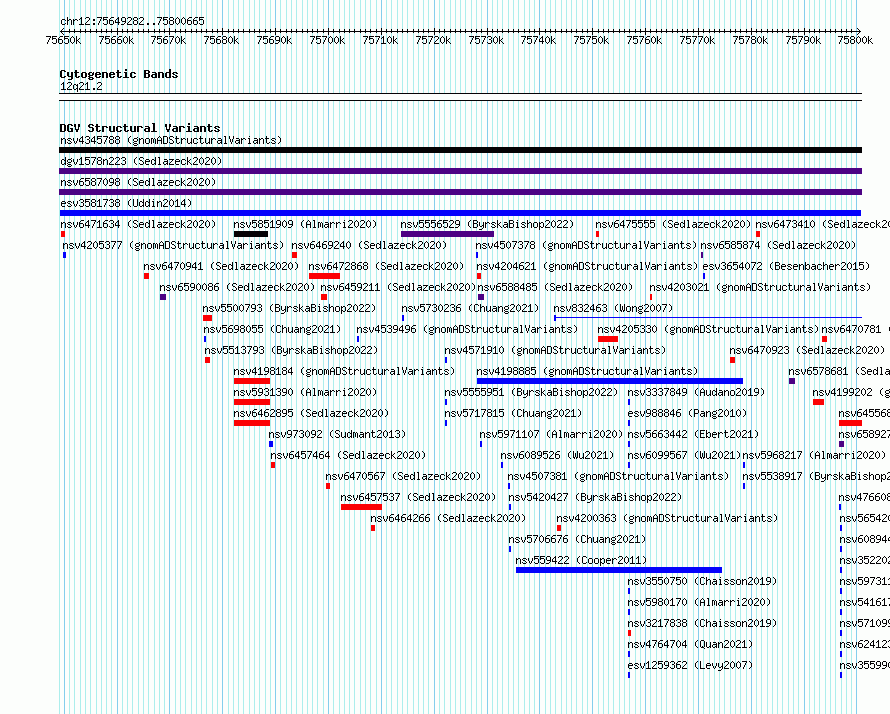Select the red nsv6462895 variant bar

251,423
